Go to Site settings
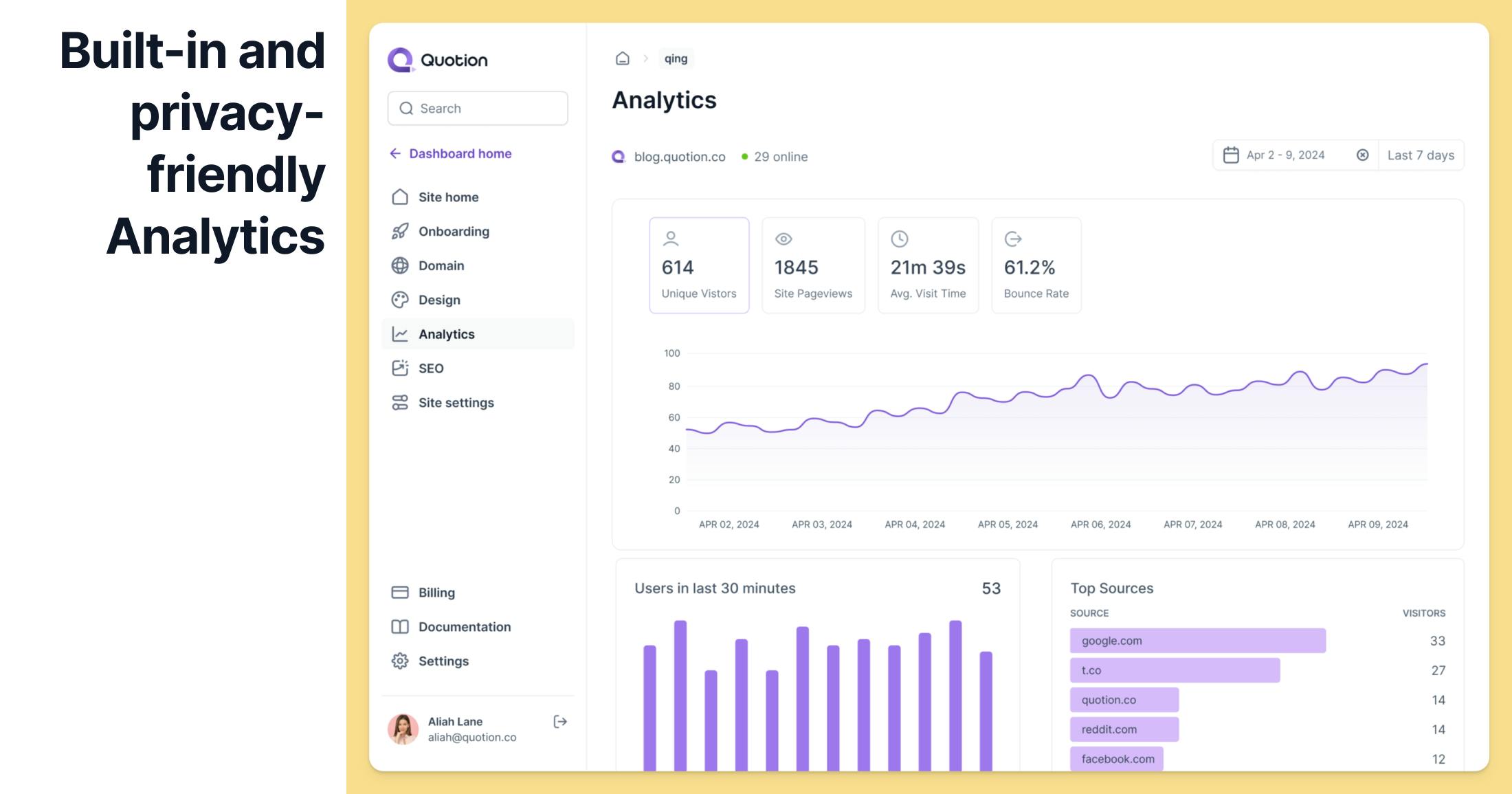This screenshot has height=794, width=1512. tap(478, 403)
